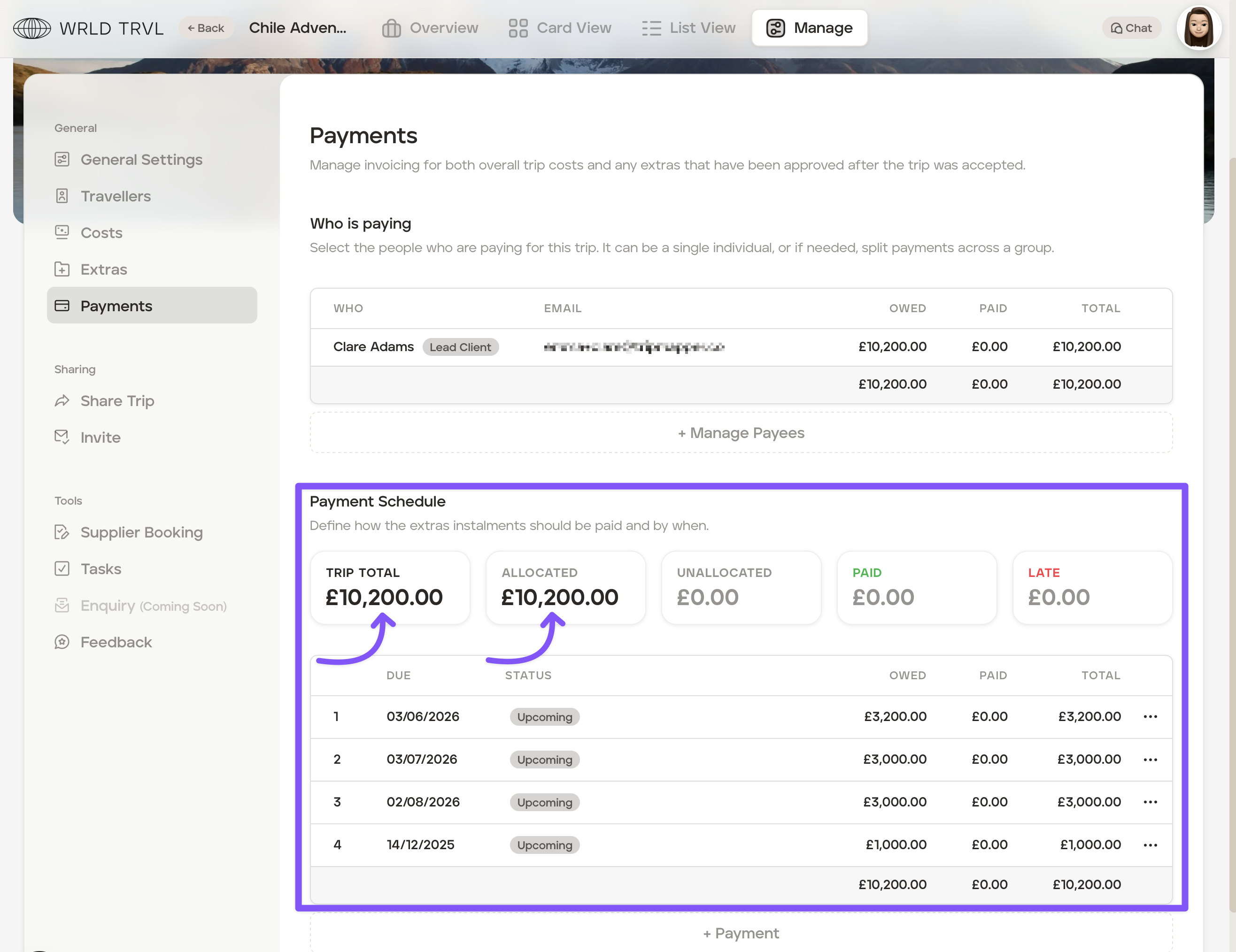Click the Travellers sidebar icon
1236x952 pixels.
(x=62, y=196)
